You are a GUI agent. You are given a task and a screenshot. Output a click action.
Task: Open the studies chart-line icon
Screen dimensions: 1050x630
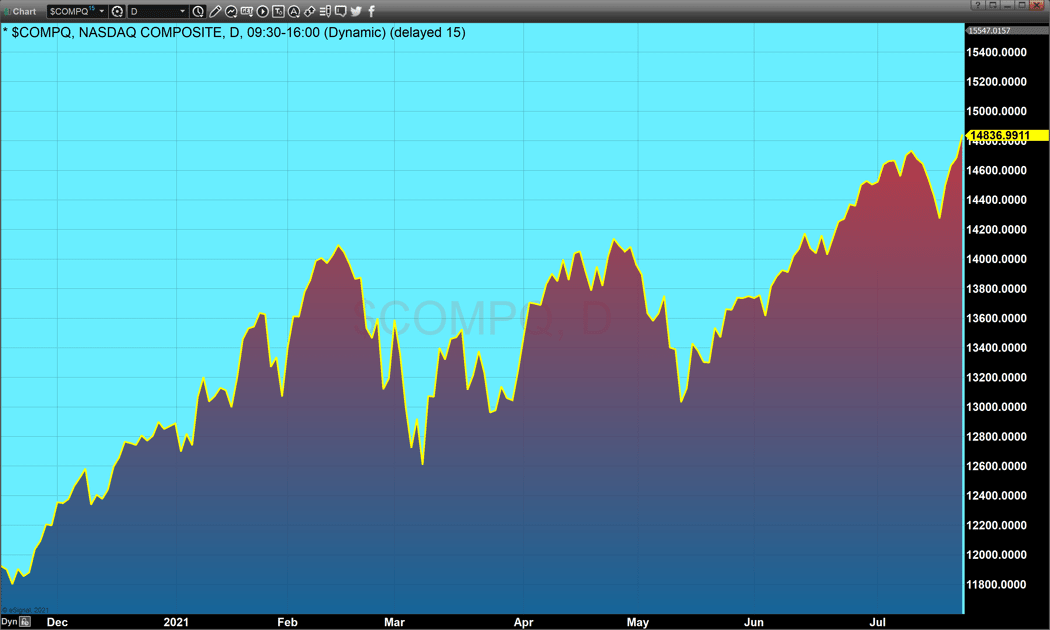(x=231, y=11)
